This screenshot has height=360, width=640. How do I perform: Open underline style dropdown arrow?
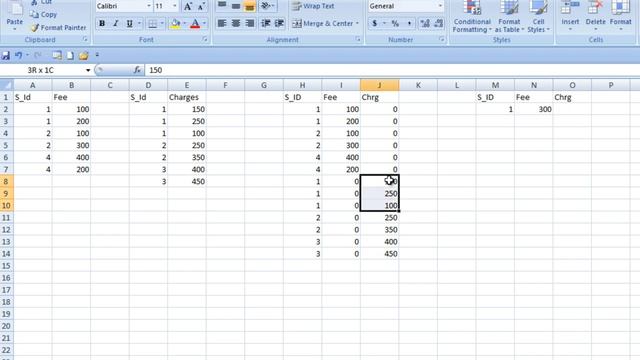point(140,23)
